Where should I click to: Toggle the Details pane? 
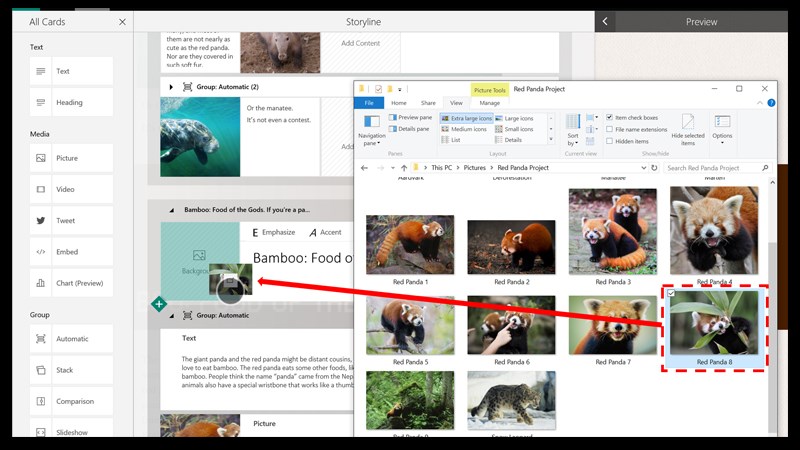point(409,129)
